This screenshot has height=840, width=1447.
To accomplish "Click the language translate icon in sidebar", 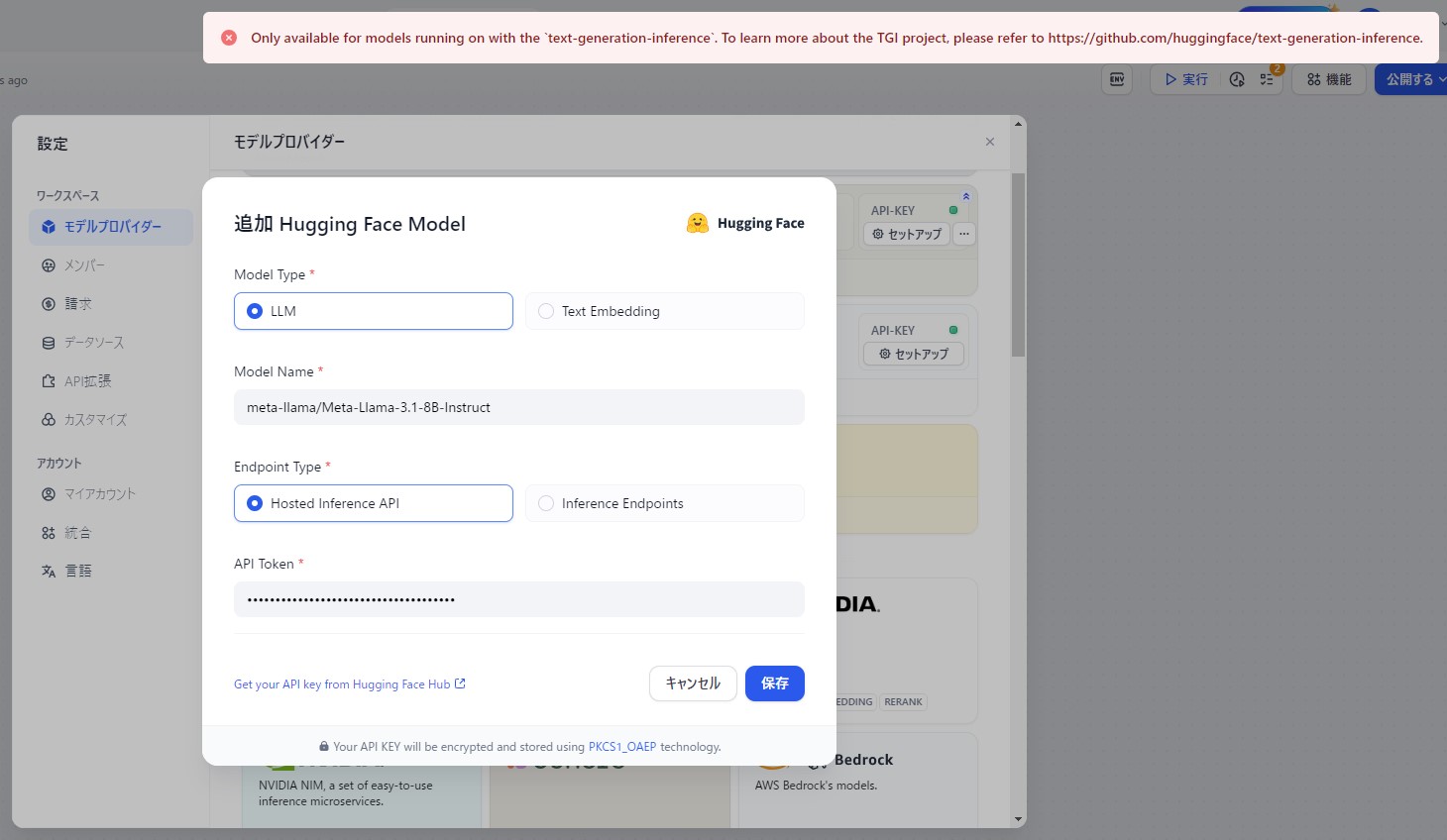I will pyautogui.click(x=49, y=571).
